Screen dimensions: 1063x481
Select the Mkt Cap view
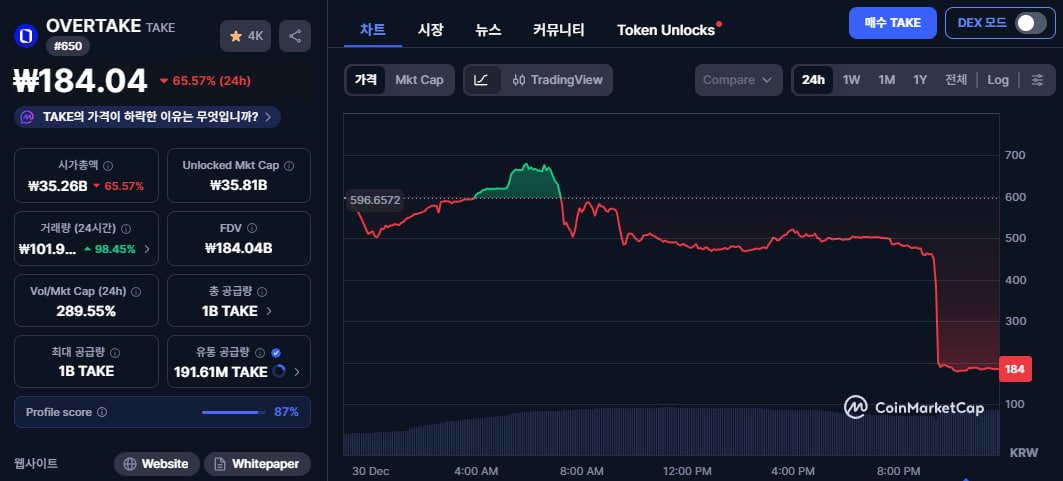coord(419,80)
